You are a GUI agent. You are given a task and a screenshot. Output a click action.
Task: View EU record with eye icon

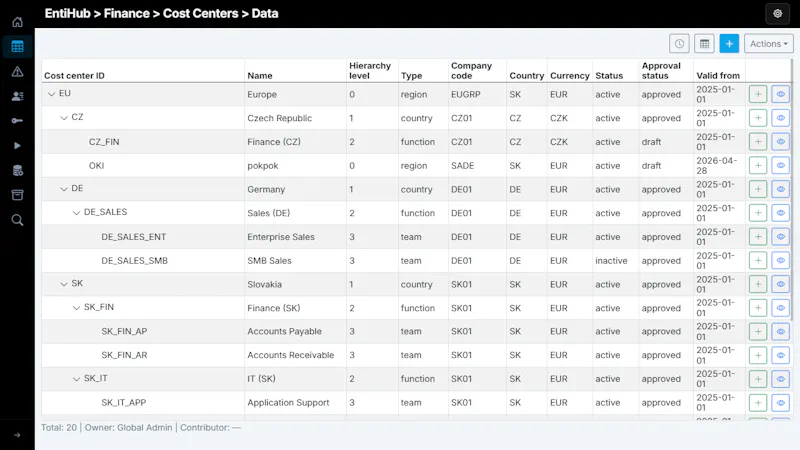pyautogui.click(x=781, y=94)
